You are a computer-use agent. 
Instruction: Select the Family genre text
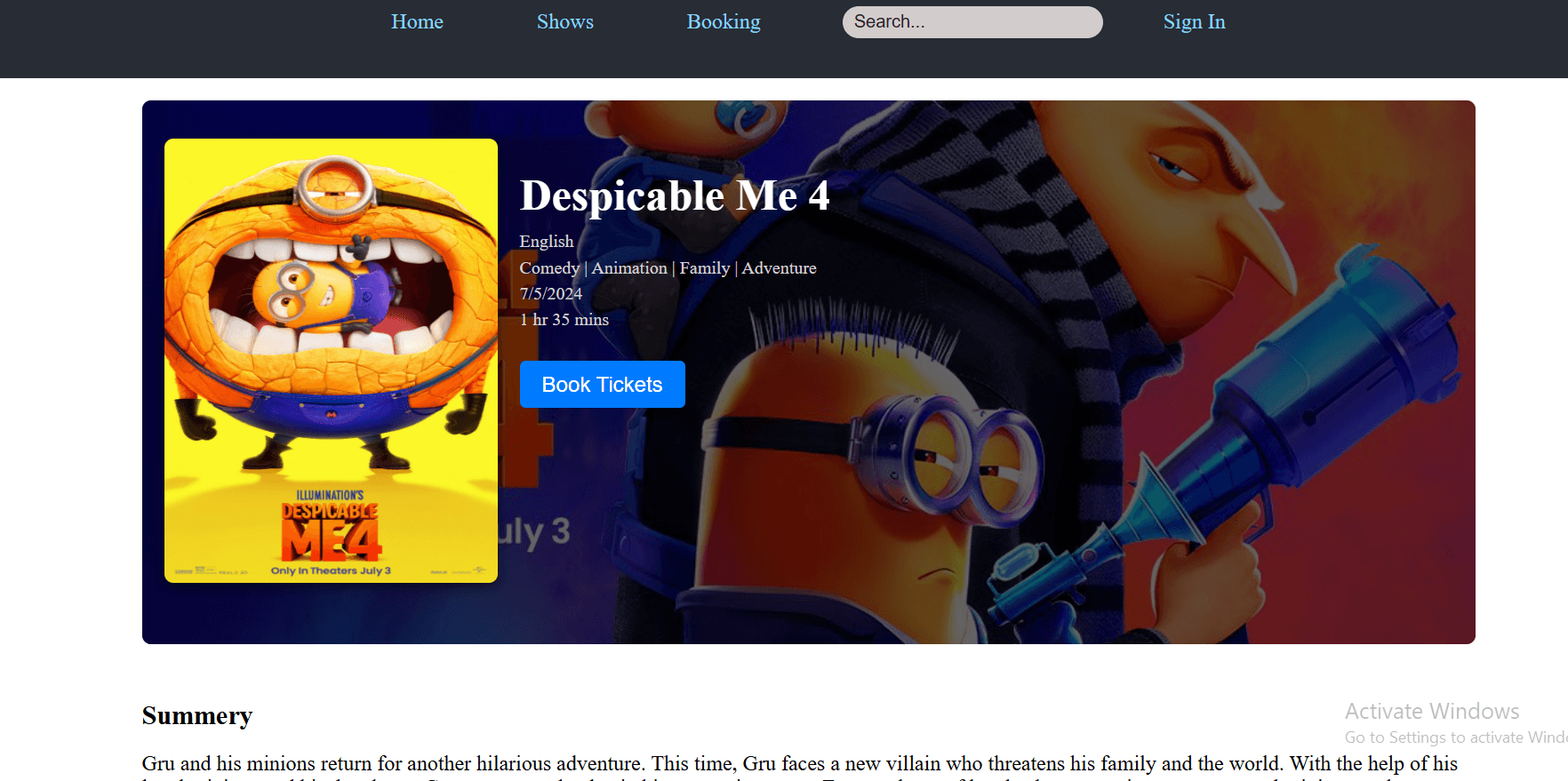tap(705, 268)
